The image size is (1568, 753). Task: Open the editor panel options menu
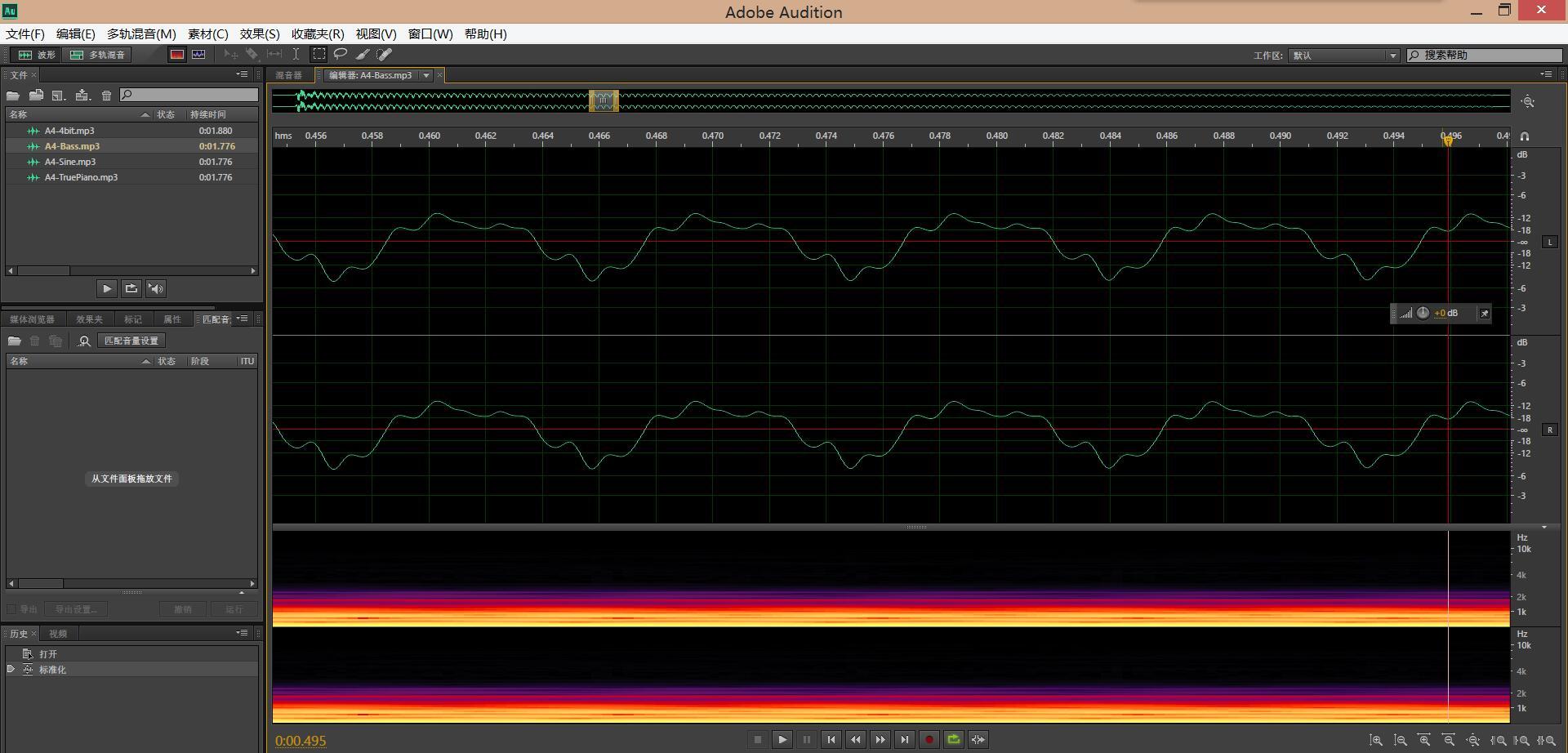(x=1546, y=74)
